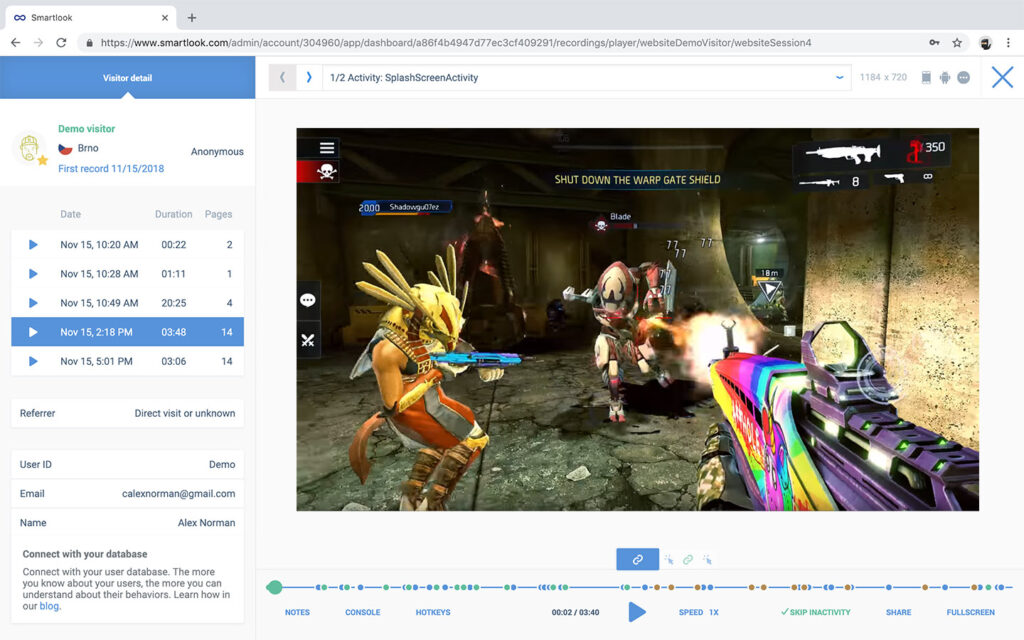Open the in-game hamburger menu
Image resolution: width=1024 pixels, height=640 pixels.
(327, 148)
